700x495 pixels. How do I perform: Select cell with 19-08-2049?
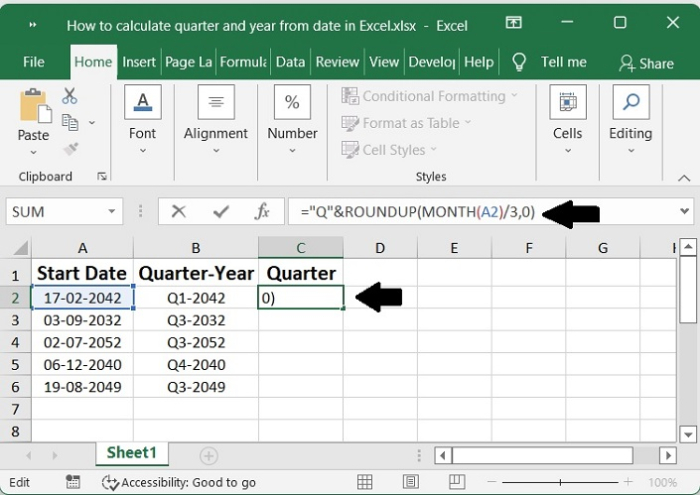[x=83, y=387]
